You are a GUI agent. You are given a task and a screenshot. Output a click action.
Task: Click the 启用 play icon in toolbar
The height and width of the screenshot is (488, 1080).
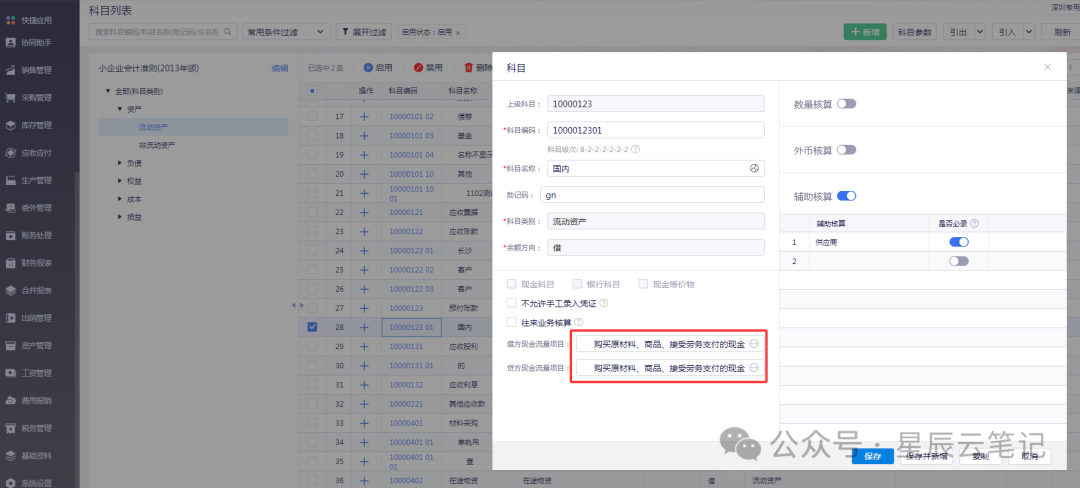367,68
